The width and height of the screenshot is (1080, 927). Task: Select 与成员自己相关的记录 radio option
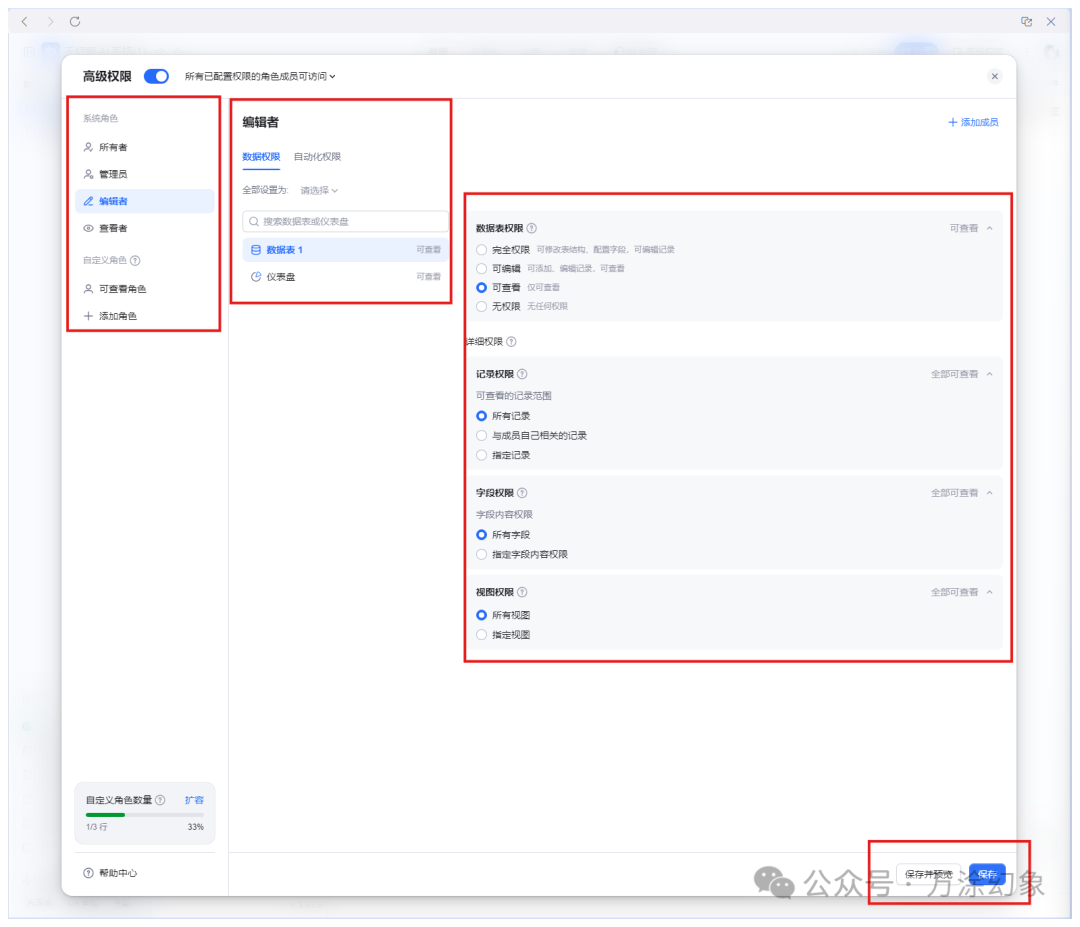[x=481, y=435]
